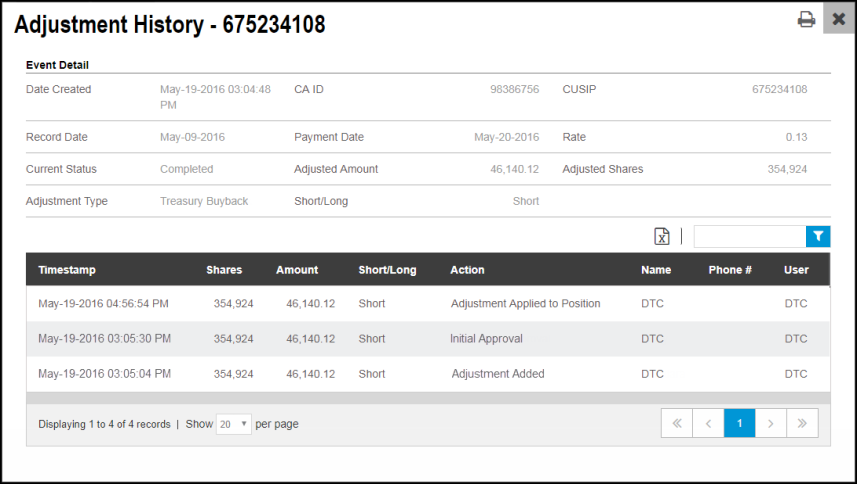Click Adjustment Type value Treasury Buyback
This screenshot has width=857, height=484.
pos(204,201)
